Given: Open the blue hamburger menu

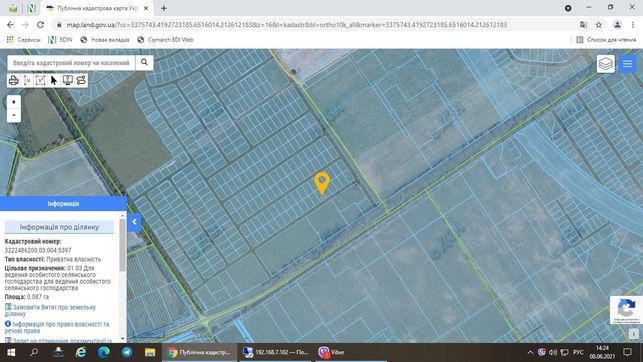Looking at the screenshot, I should click(x=627, y=64).
